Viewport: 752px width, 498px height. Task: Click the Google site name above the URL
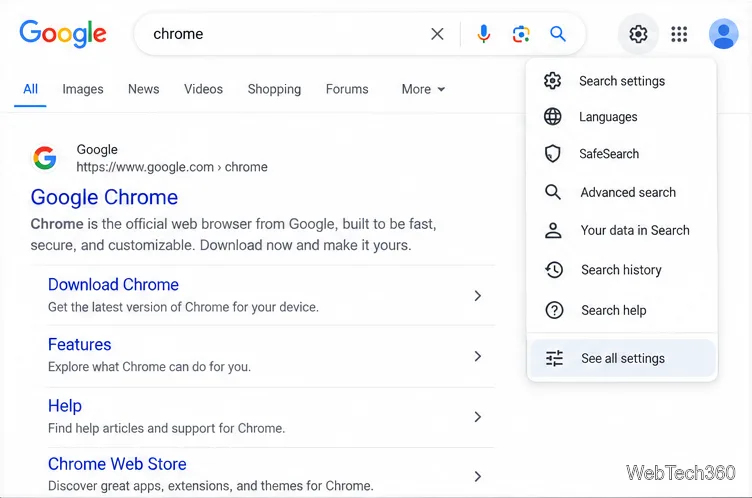pyautogui.click(x=97, y=150)
